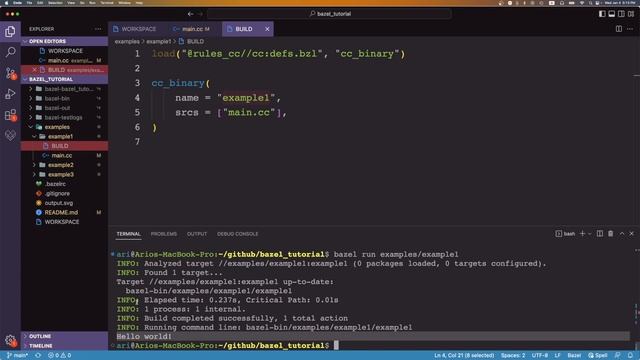Image resolution: width=640 pixels, height=360 pixels.
Task: Switch to the main.cc editor tab
Action: tap(192, 29)
